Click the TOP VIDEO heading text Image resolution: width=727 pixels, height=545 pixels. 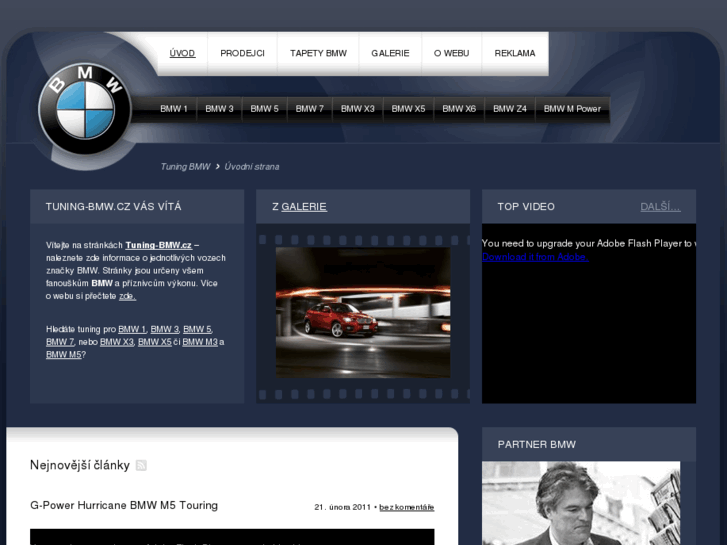click(526, 207)
